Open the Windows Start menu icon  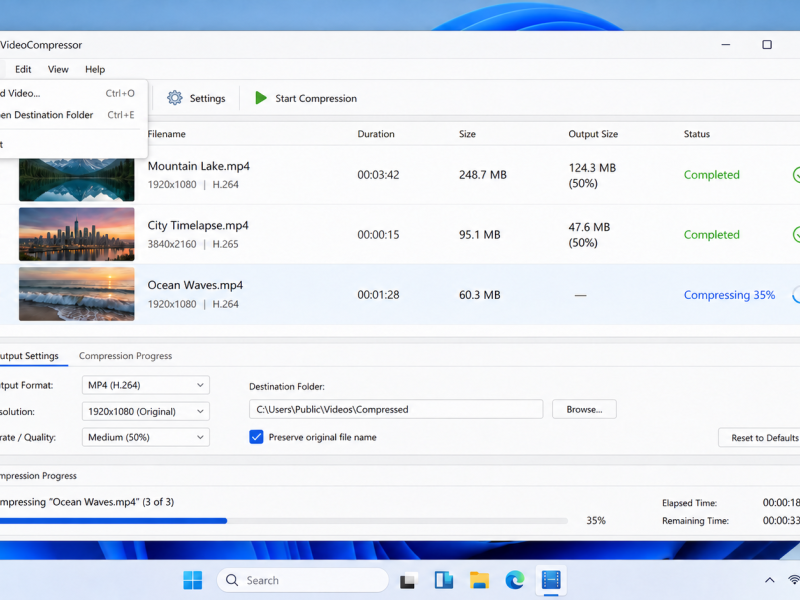[x=192, y=580]
